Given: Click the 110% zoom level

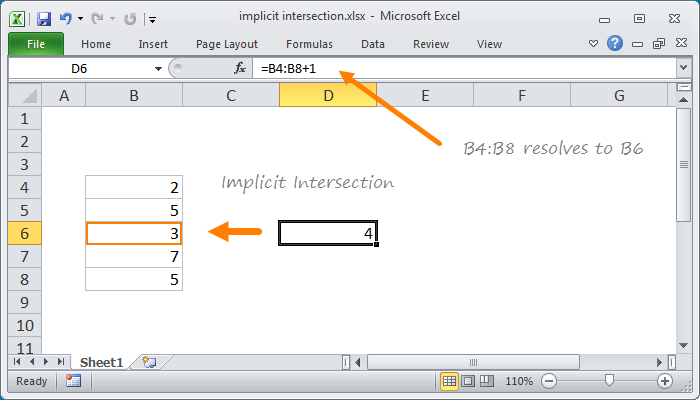Looking at the screenshot, I should point(519,381).
